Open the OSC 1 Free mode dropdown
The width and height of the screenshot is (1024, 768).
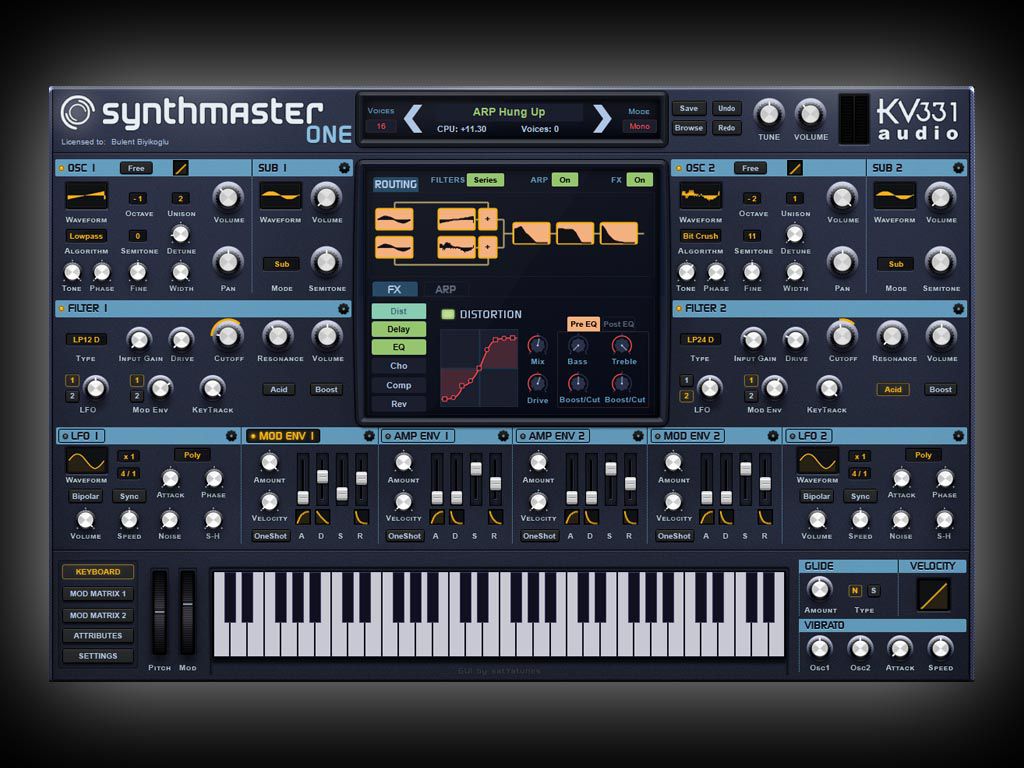tap(136, 168)
